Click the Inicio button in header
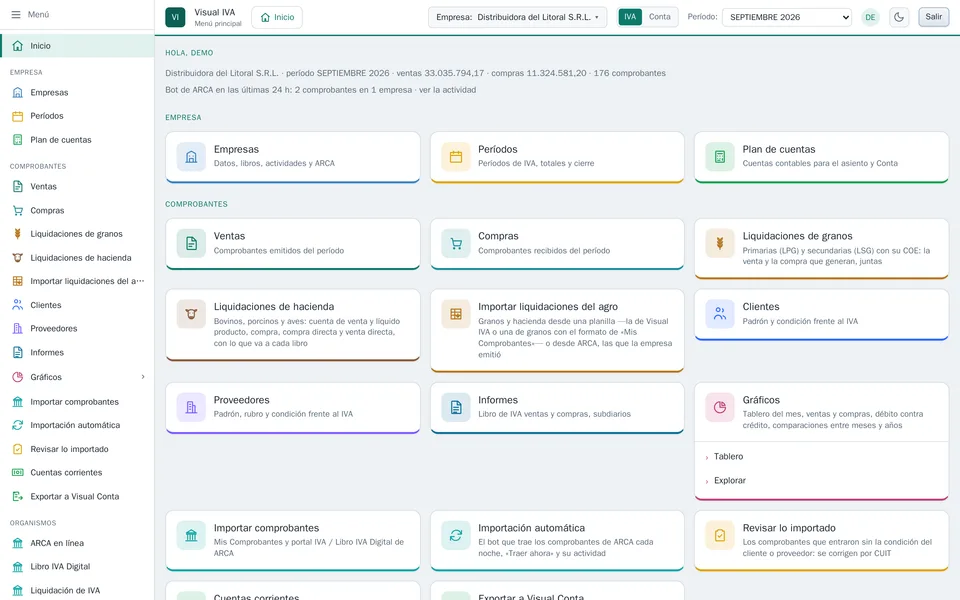This screenshot has height=600, width=960. coord(277,17)
